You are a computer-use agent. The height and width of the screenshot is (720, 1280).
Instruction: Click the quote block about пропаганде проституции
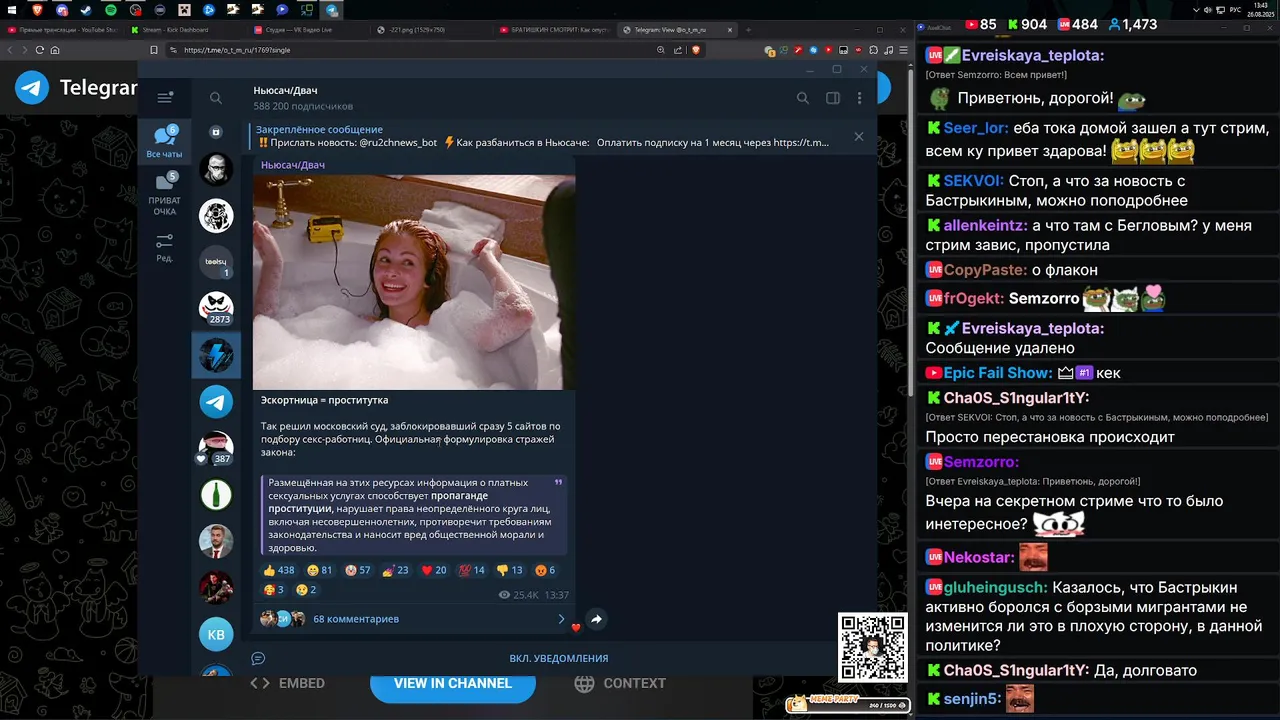pyautogui.click(x=414, y=515)
